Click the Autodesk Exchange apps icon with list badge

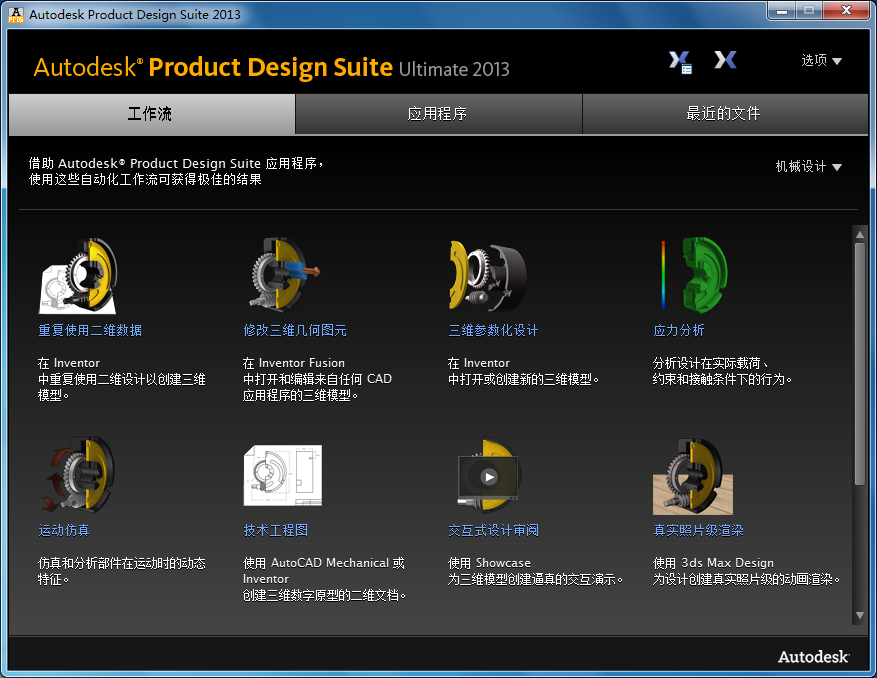click(680, 61)
